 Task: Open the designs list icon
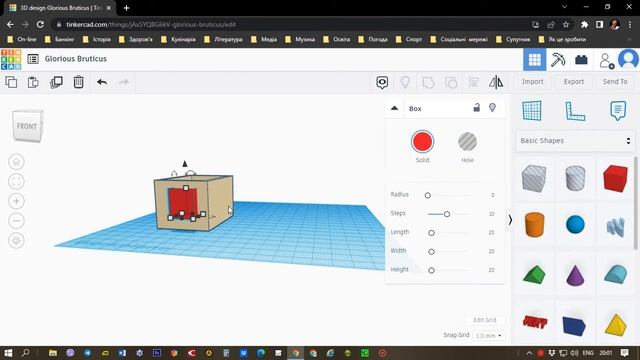coord(33,59)
